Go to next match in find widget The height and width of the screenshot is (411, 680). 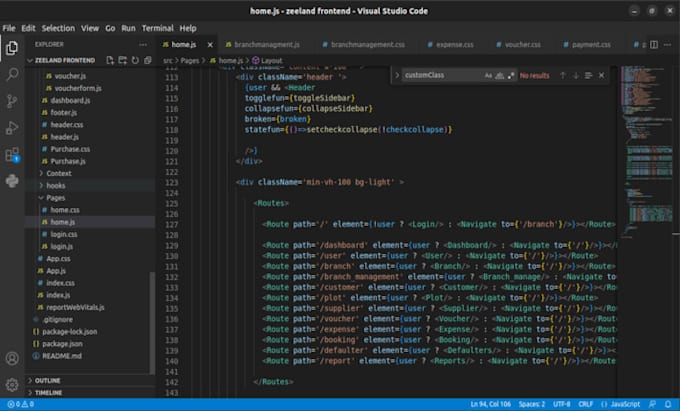(575, 75)
